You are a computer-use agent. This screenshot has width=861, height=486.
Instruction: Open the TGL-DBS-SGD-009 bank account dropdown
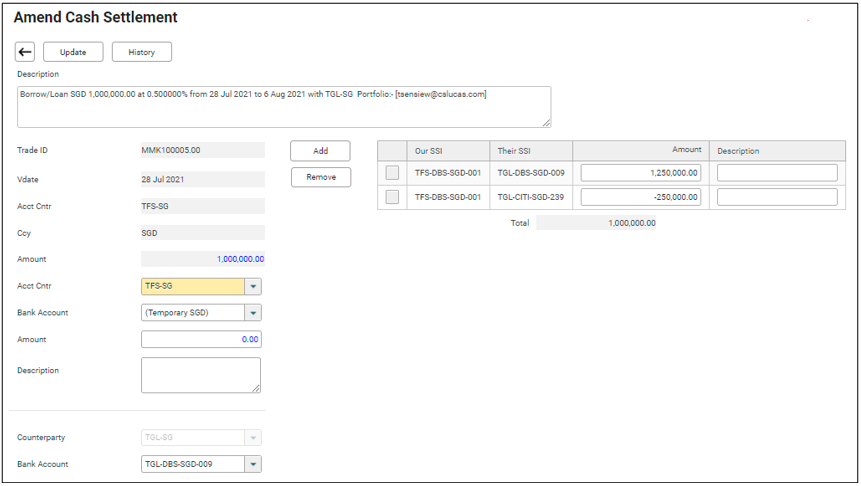(x=253, y=464)
